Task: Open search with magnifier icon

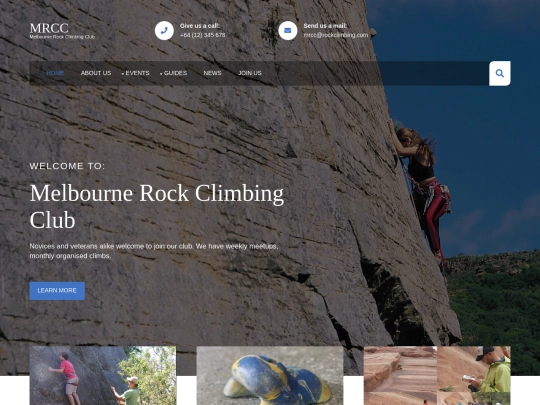Action: (x=500, y=73)
